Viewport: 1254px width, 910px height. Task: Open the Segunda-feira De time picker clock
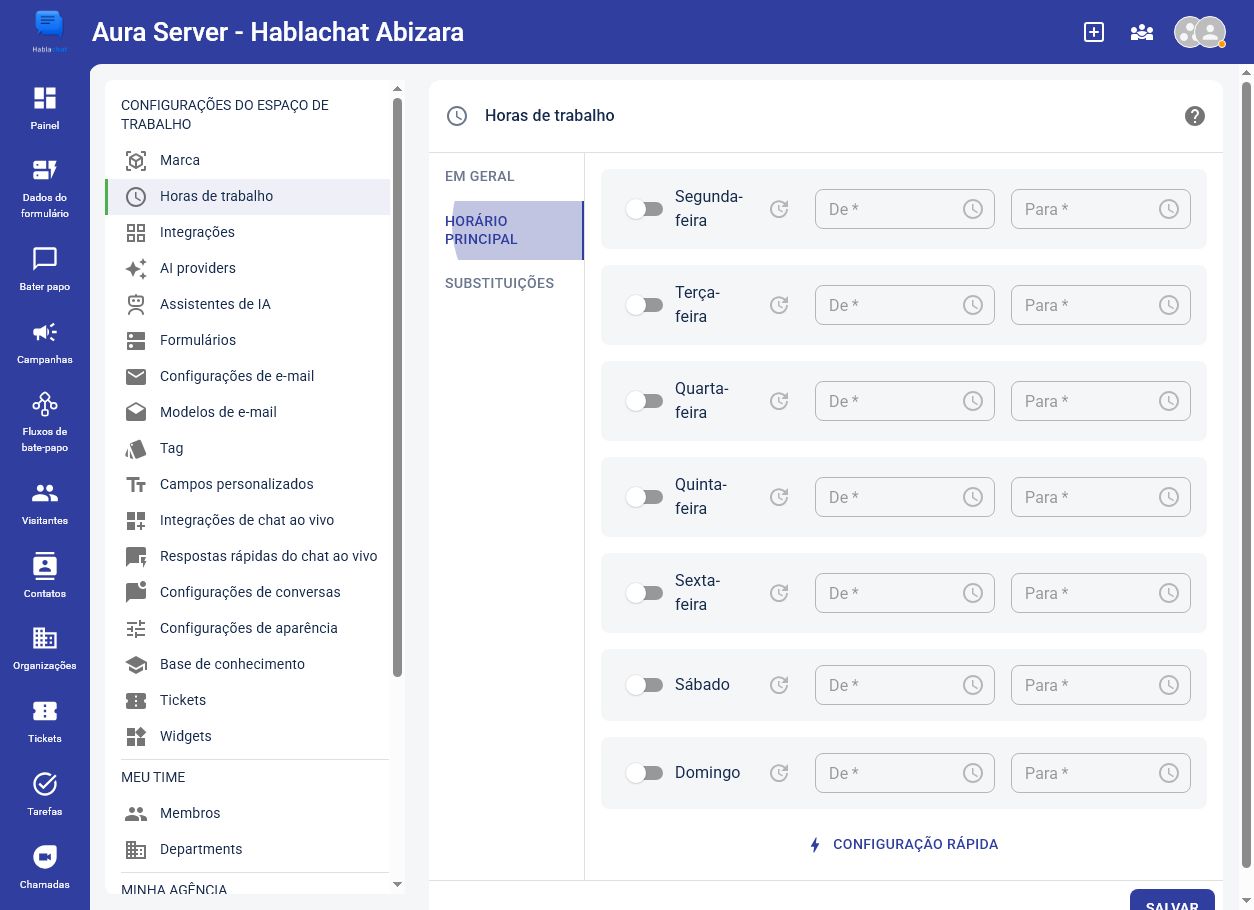coord(973,209)
